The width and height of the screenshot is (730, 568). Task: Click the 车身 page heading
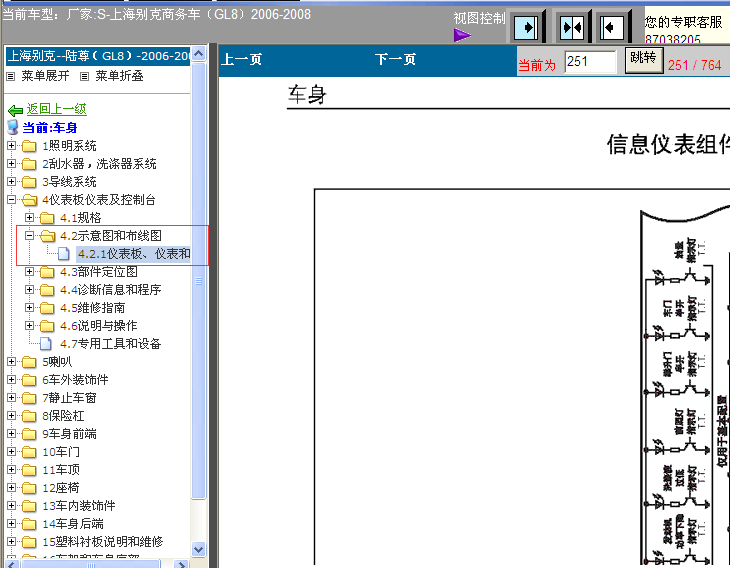click(x=307, y=95)
